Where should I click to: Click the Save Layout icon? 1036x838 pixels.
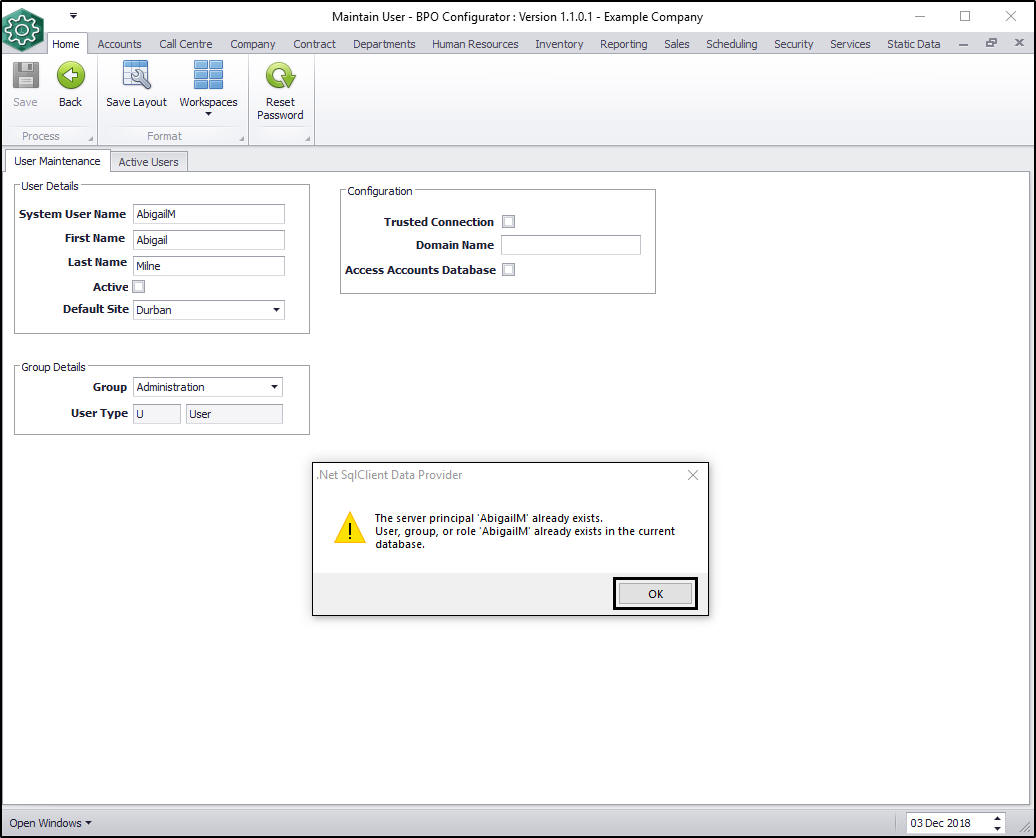(136, 75)
